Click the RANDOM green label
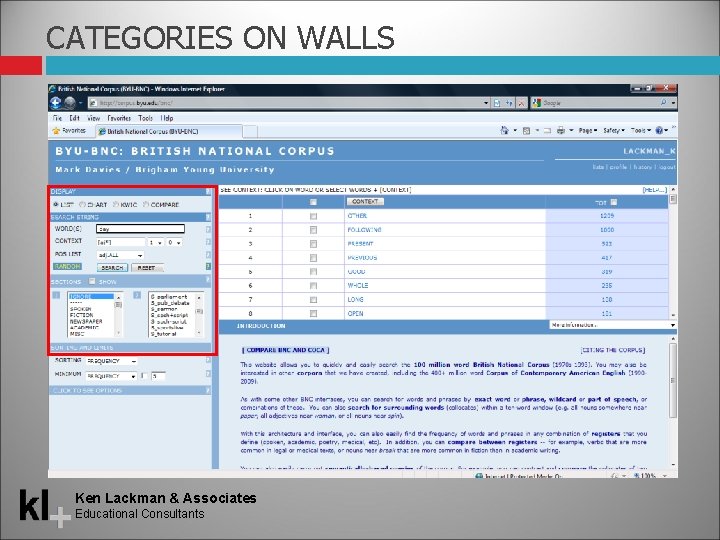This screenshot has width=720, height=540. [67, 266]
